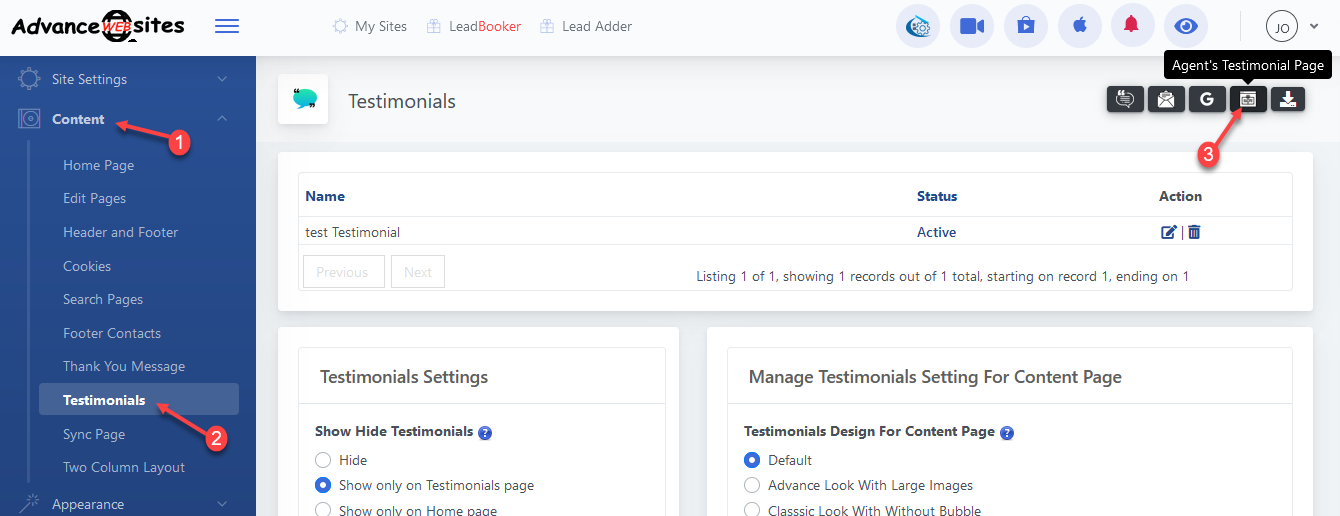Click the open envelope email icon

tap(1166, 99)
